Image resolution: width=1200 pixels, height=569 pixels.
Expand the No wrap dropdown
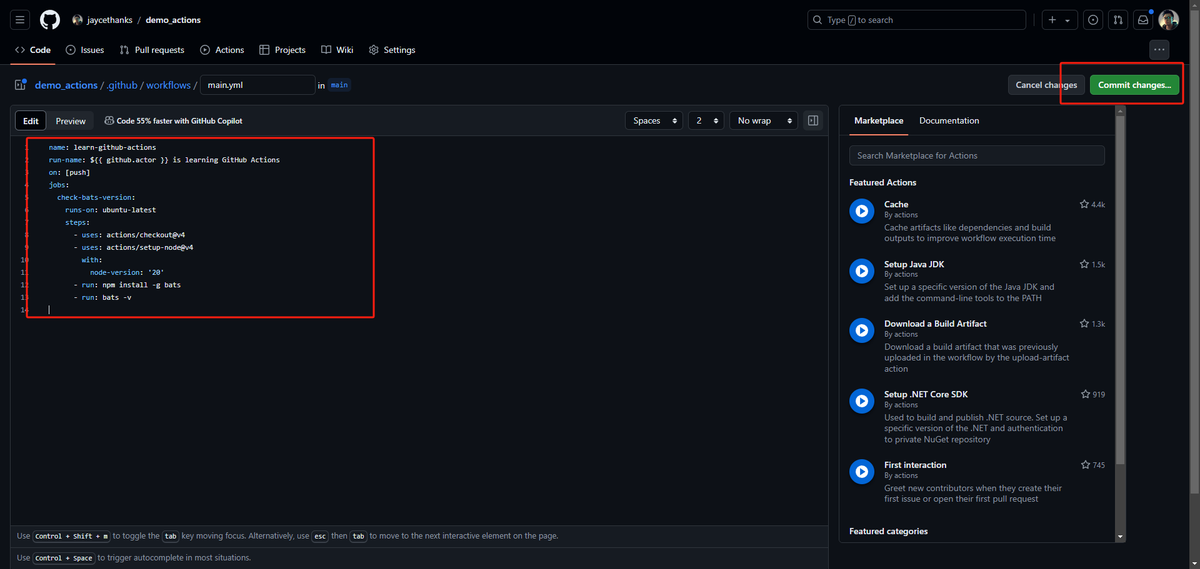click(763, 121)
